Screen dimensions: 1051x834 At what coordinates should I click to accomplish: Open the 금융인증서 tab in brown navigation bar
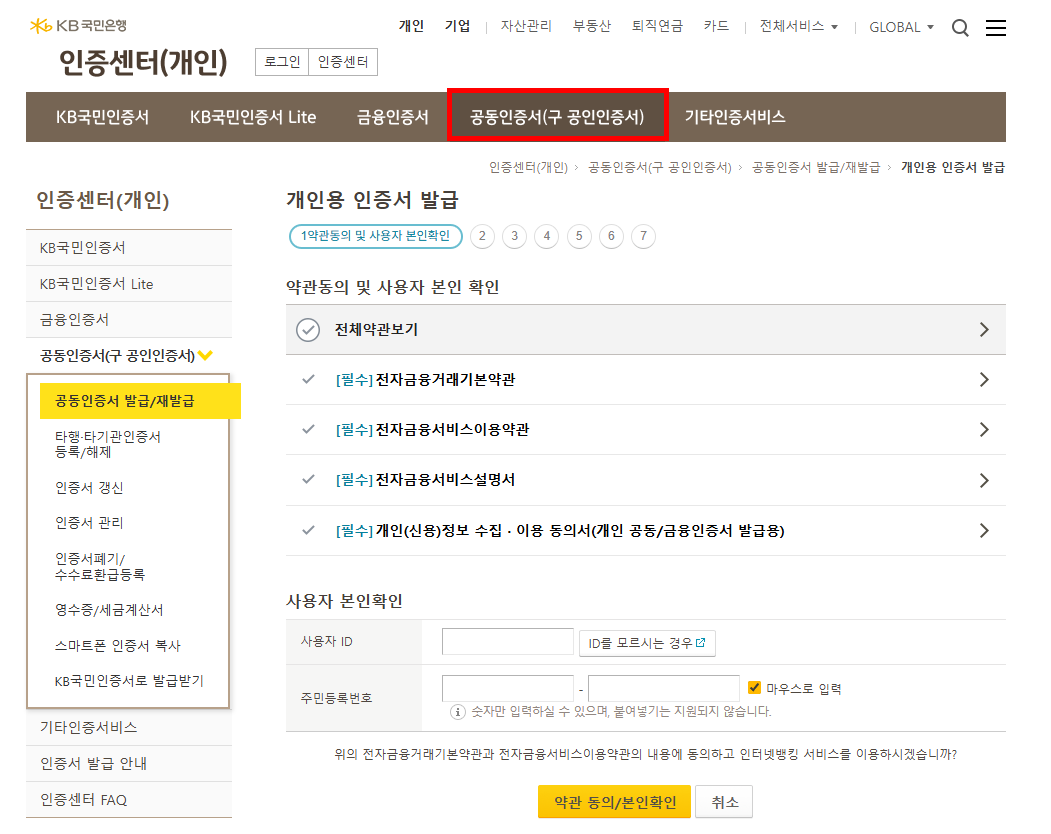pyautogui.click(x=392, y=117)
